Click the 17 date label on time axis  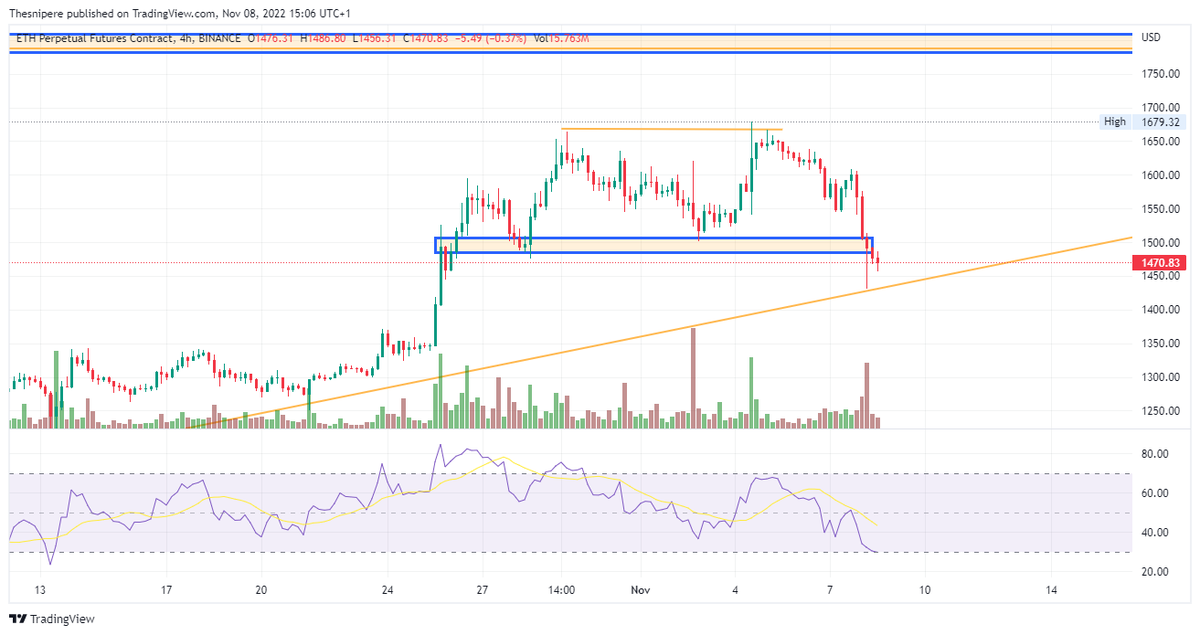(x=167, y=591)
